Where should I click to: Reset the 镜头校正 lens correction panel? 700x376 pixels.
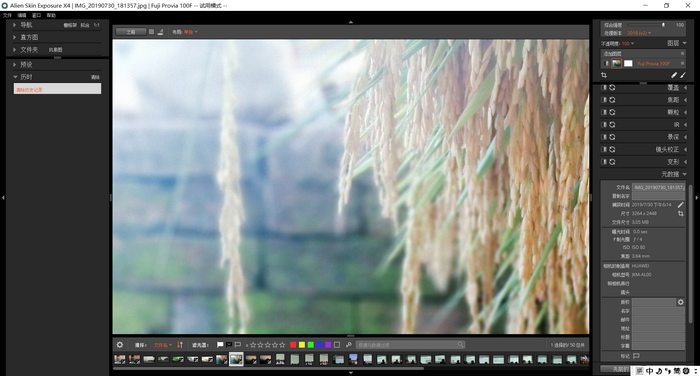(612, 149)
